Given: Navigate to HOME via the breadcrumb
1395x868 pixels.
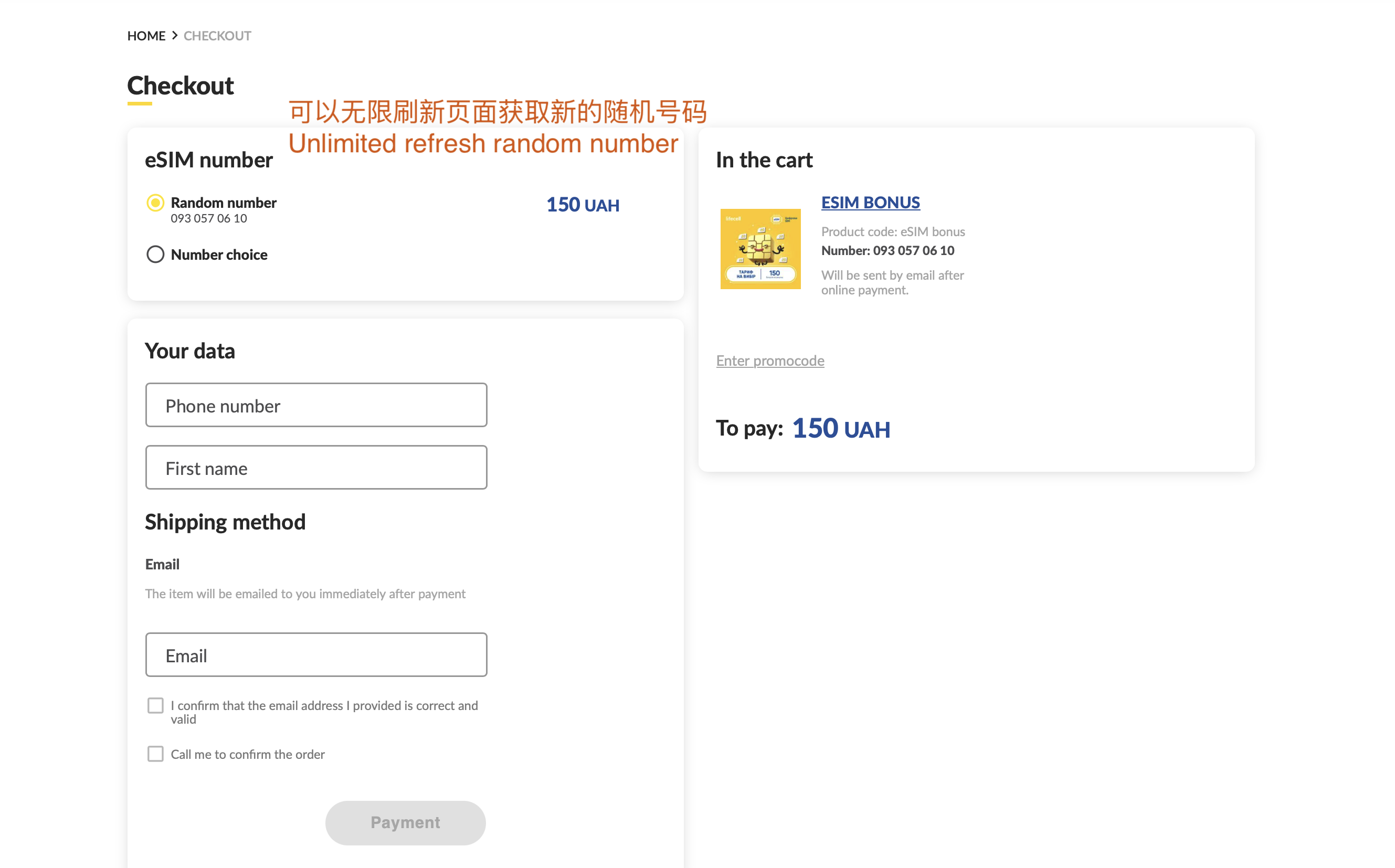Looking at the screenshot, I should (146, 36).
